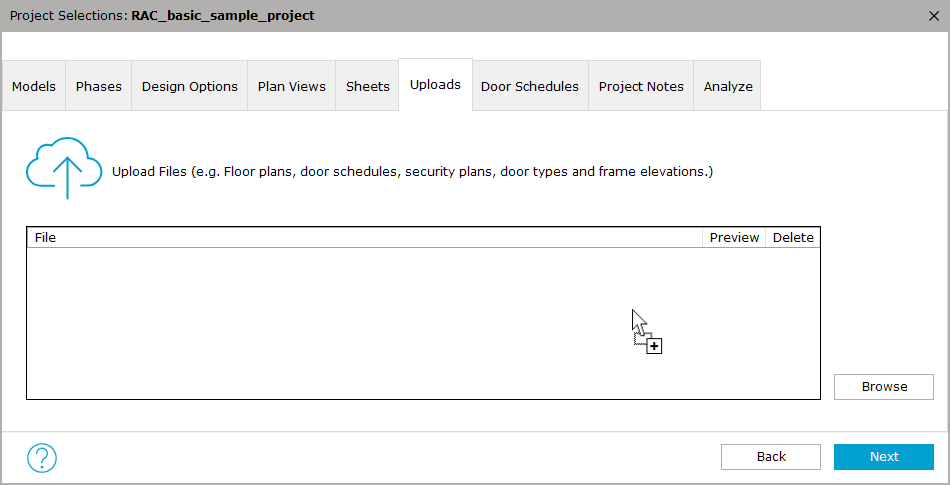This screenshot has width=950, height=485.
Task: Show the Sheets tab
Action: point(368,86)
